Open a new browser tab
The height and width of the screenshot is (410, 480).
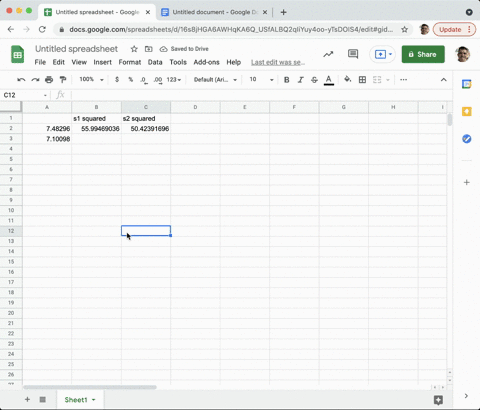[x=283, y=12]
